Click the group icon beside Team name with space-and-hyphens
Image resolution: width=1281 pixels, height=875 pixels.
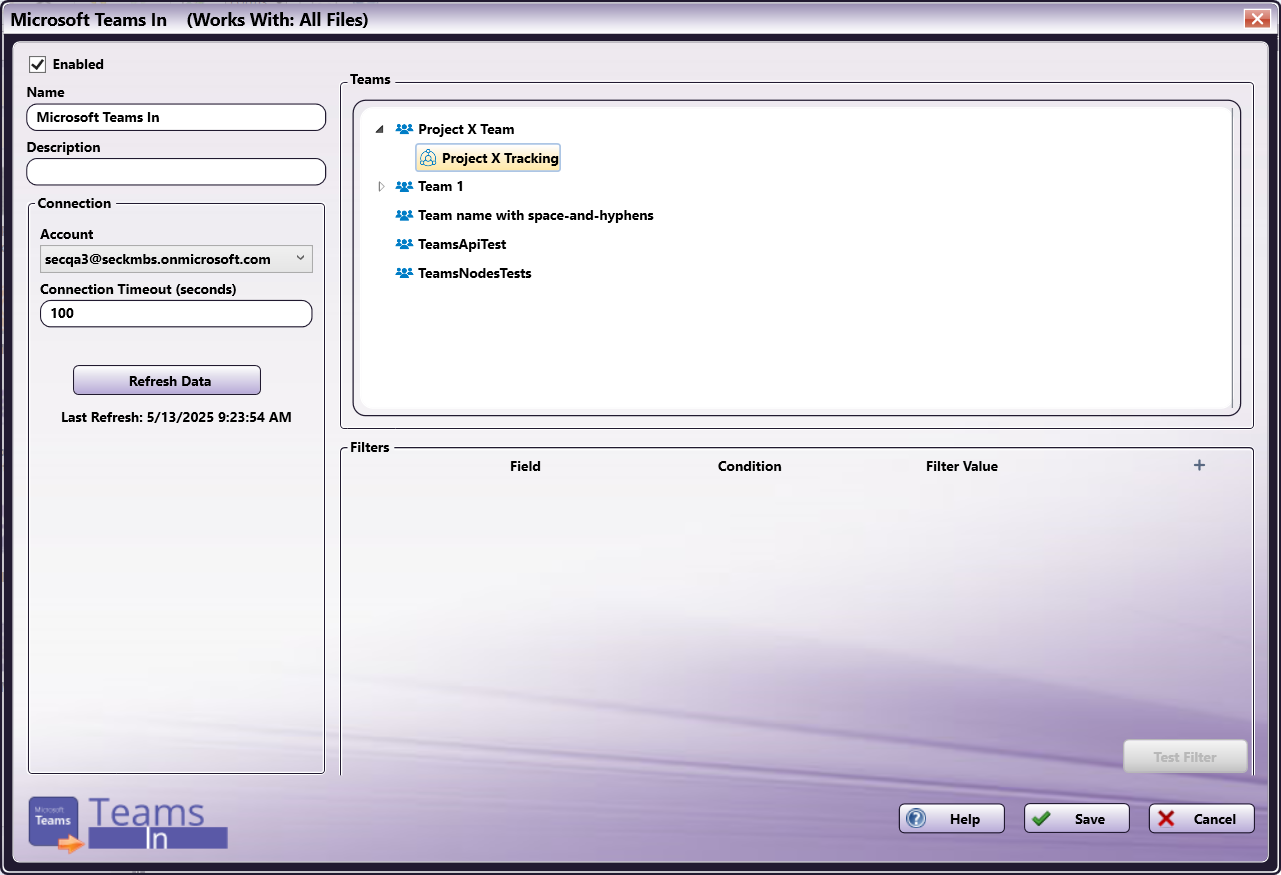click(x=404, y=215)
